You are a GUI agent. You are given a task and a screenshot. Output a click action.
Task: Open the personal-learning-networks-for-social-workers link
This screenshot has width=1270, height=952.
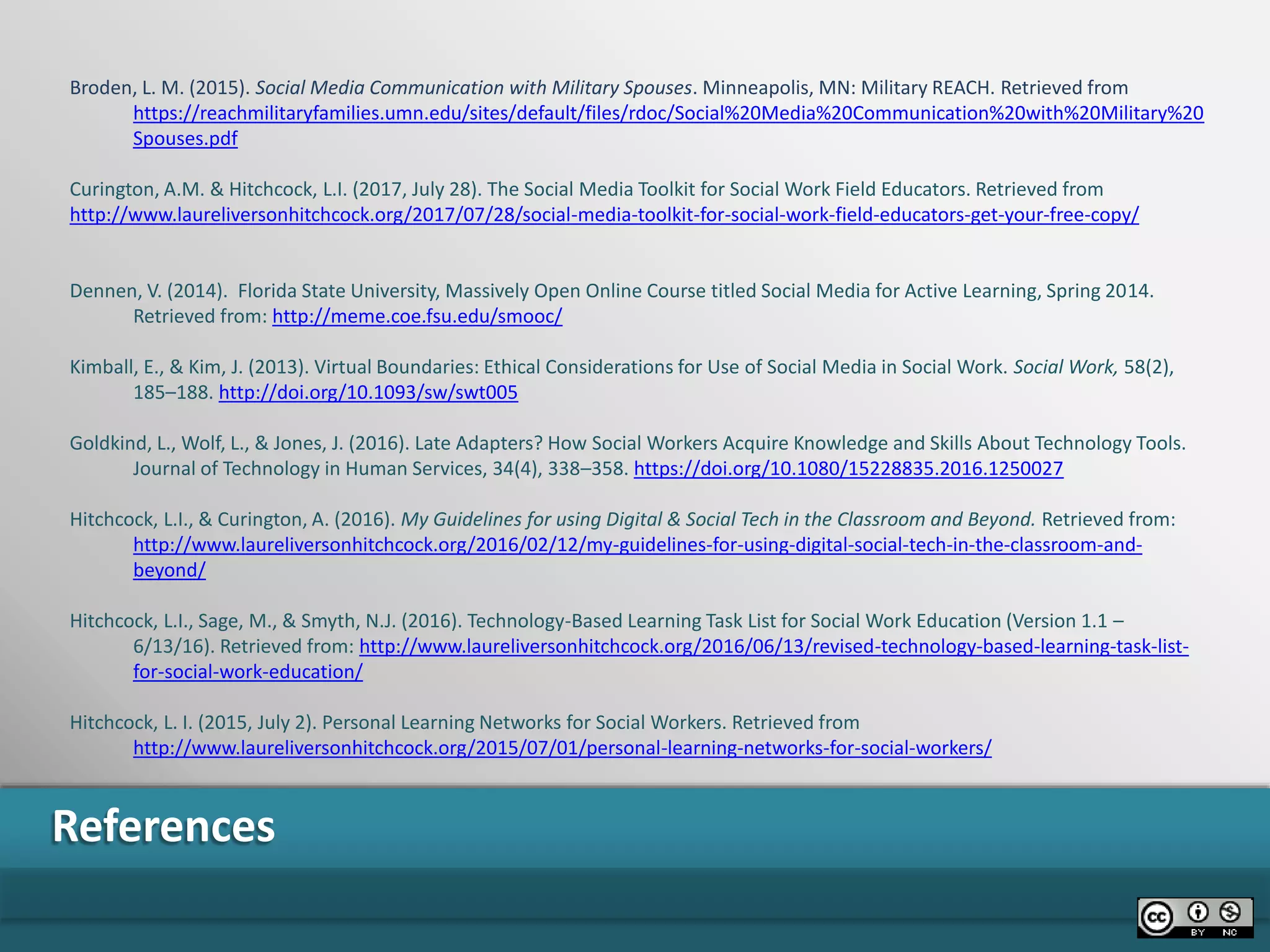562,748
